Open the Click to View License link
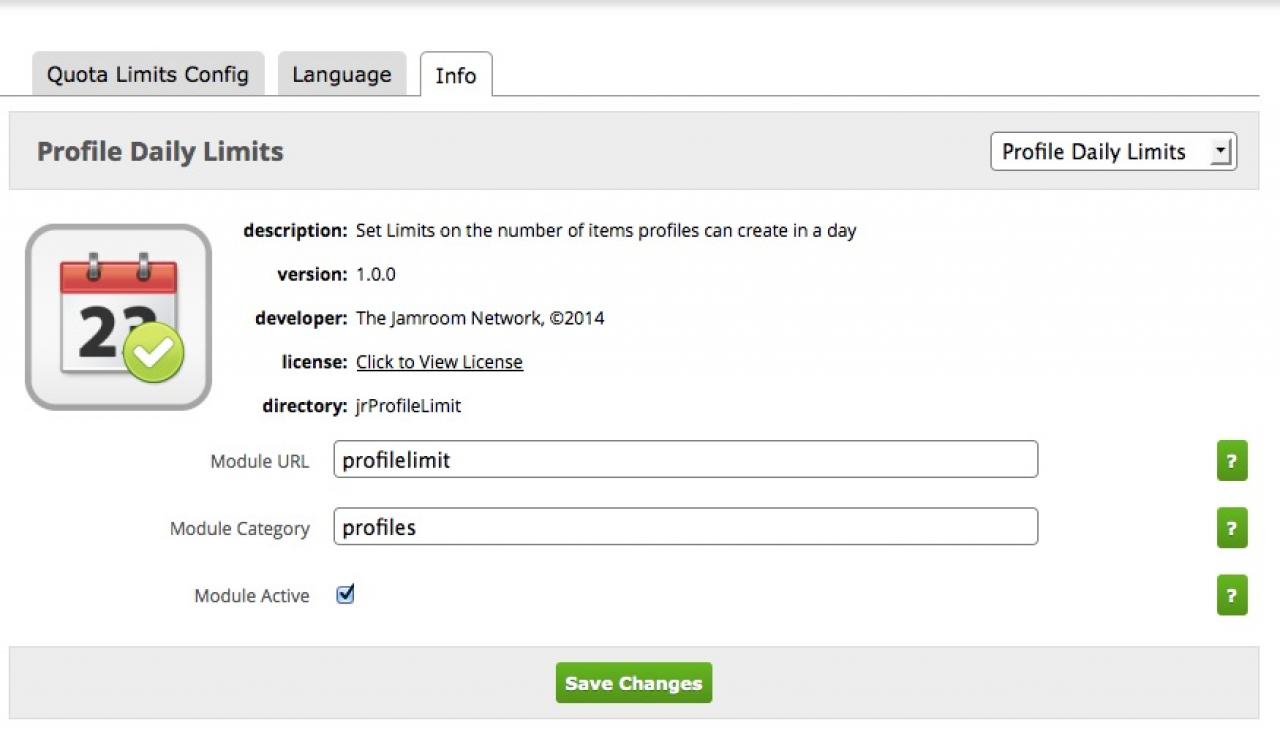This screenshot has width=1280, height=747. [x=439, y=362]
